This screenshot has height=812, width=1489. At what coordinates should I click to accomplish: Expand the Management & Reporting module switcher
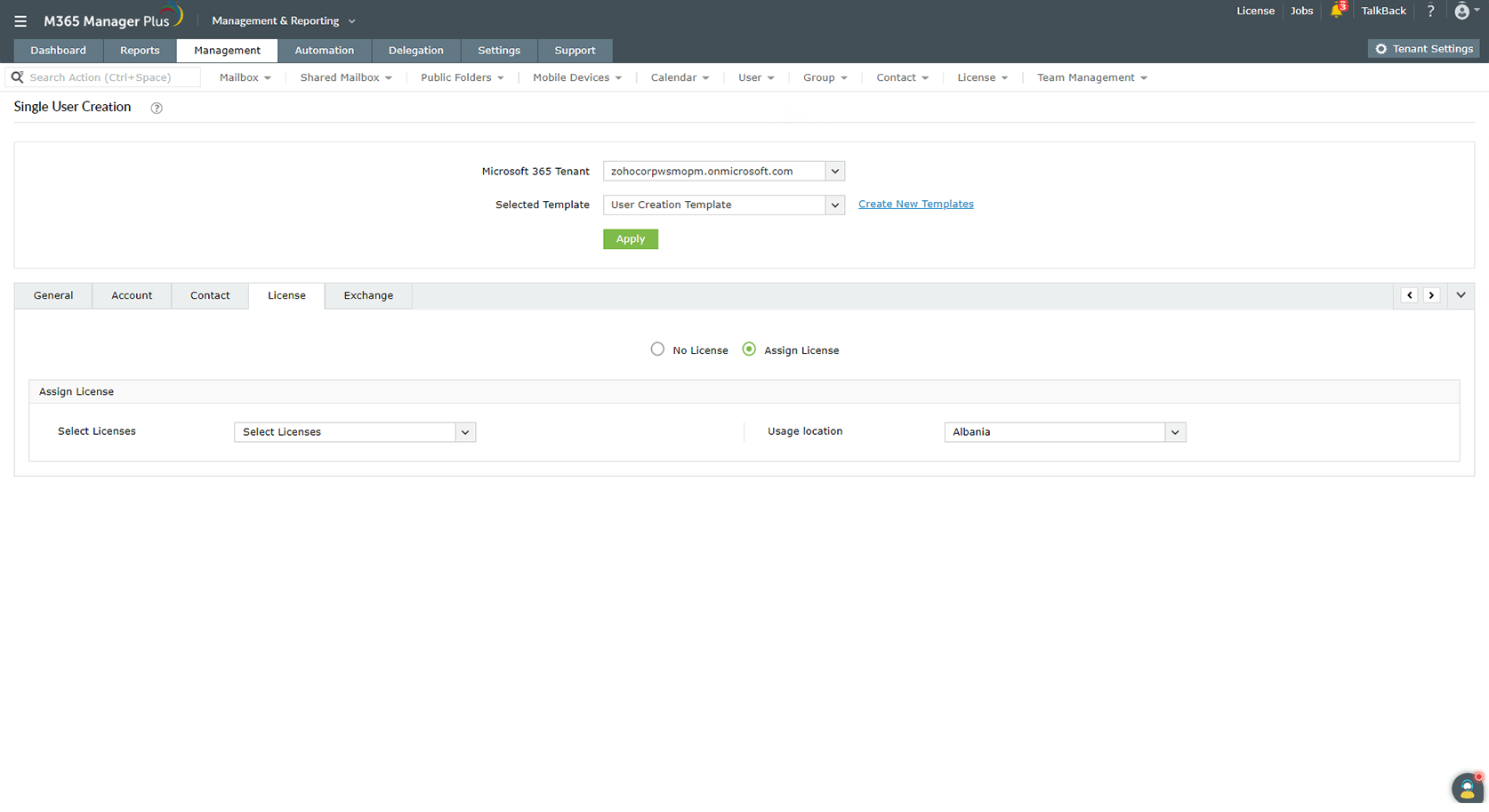point(284,20)
